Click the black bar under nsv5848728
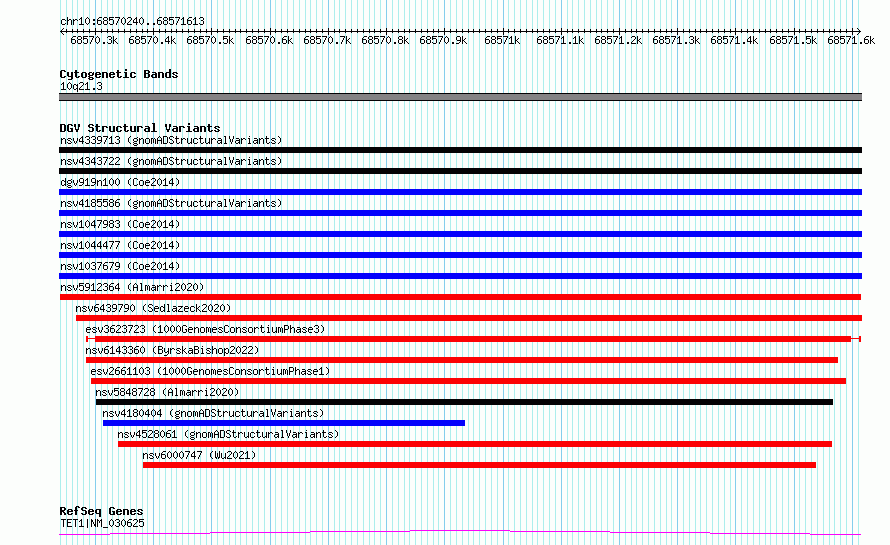Viewport: 890px width, 545px height. pos(464,402)
